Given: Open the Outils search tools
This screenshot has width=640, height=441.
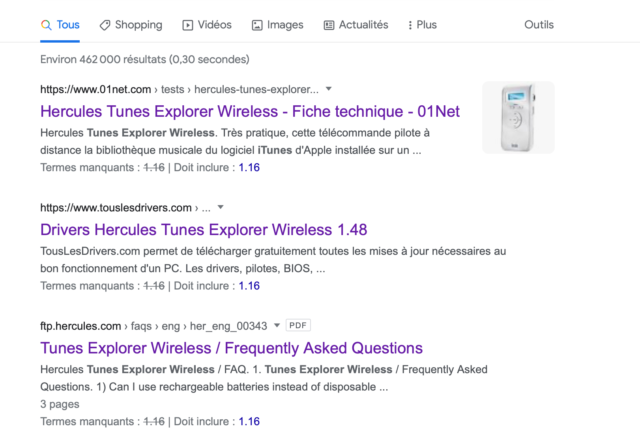Looking at the screenshot, I should (x=539, y=25).
